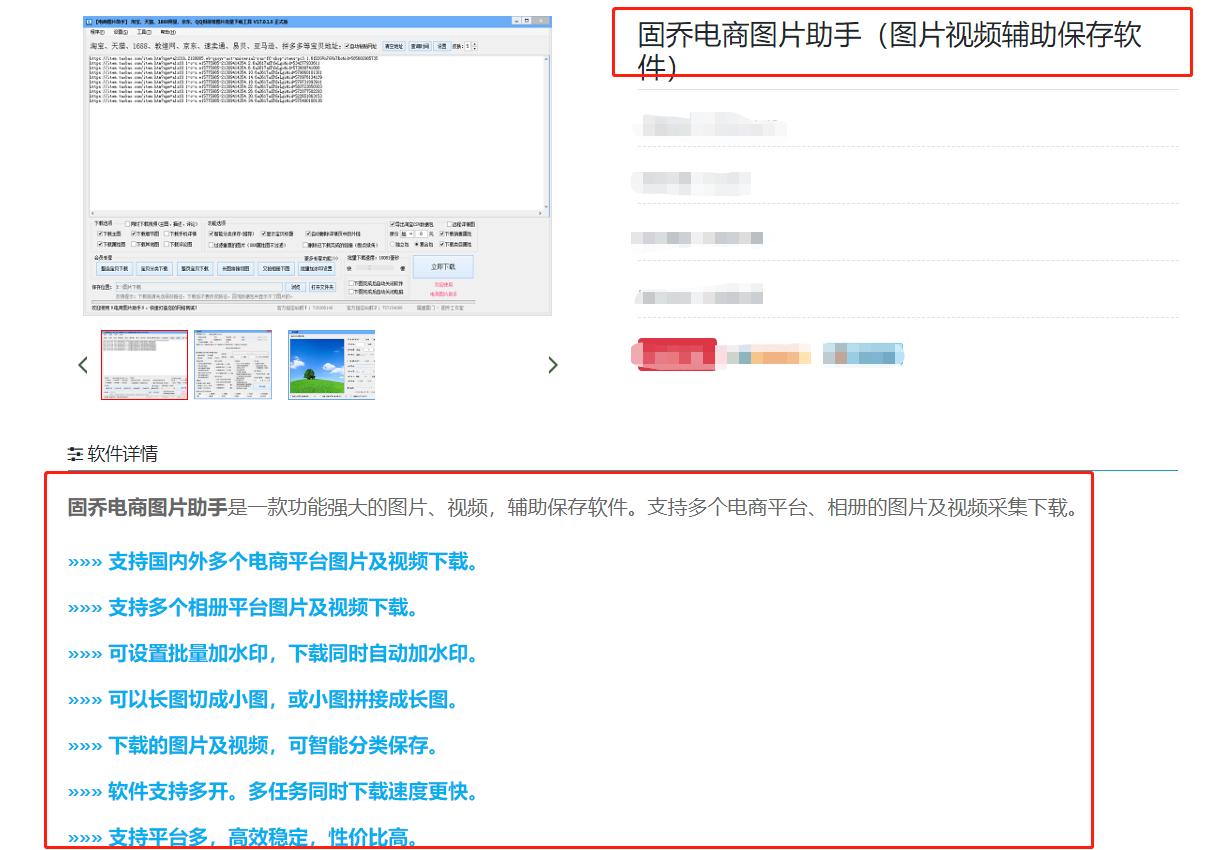
Task: Click the left carousel arrow
Action: pyautogui.click(x=83, y=364)
